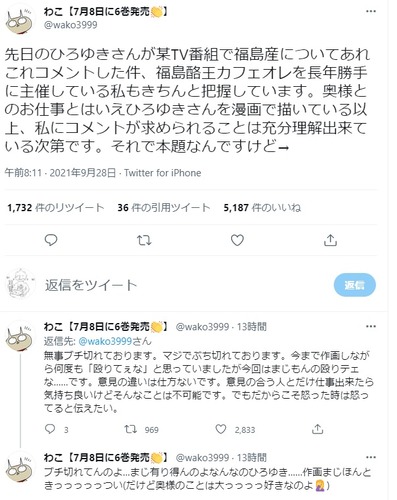Open the tweet timestamp 午前8:11 2021年9月28日

click(60, 173)
